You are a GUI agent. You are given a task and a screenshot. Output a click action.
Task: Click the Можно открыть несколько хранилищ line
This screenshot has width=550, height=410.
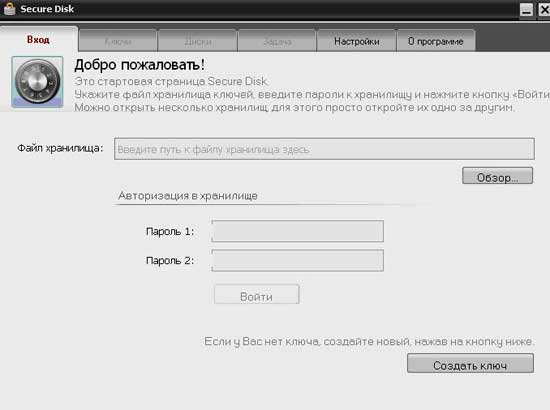(x=294, y=107)
